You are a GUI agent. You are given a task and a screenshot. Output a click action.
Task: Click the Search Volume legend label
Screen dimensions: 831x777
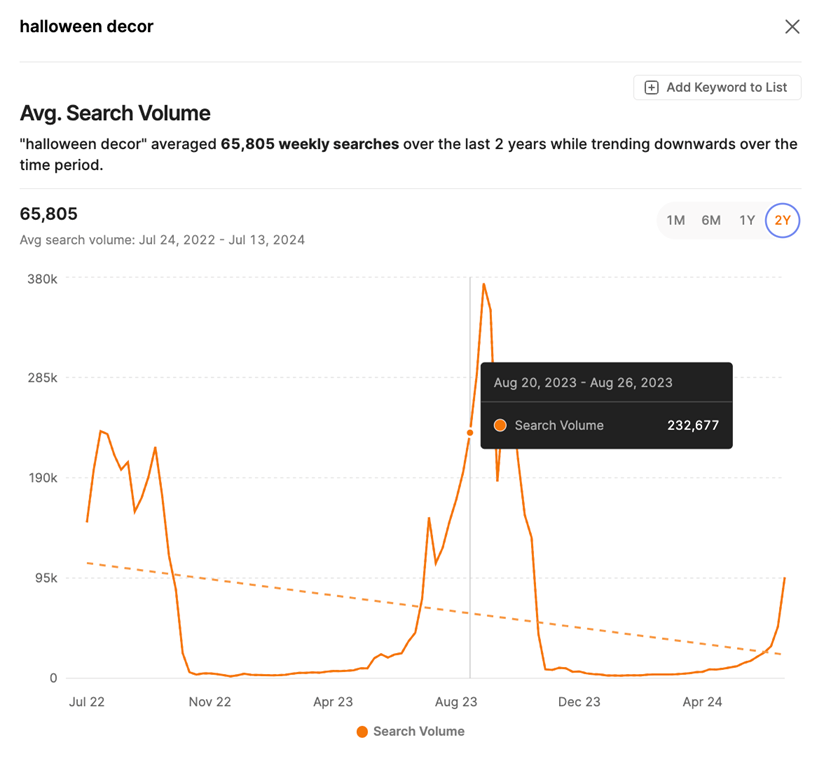(418, 732)
